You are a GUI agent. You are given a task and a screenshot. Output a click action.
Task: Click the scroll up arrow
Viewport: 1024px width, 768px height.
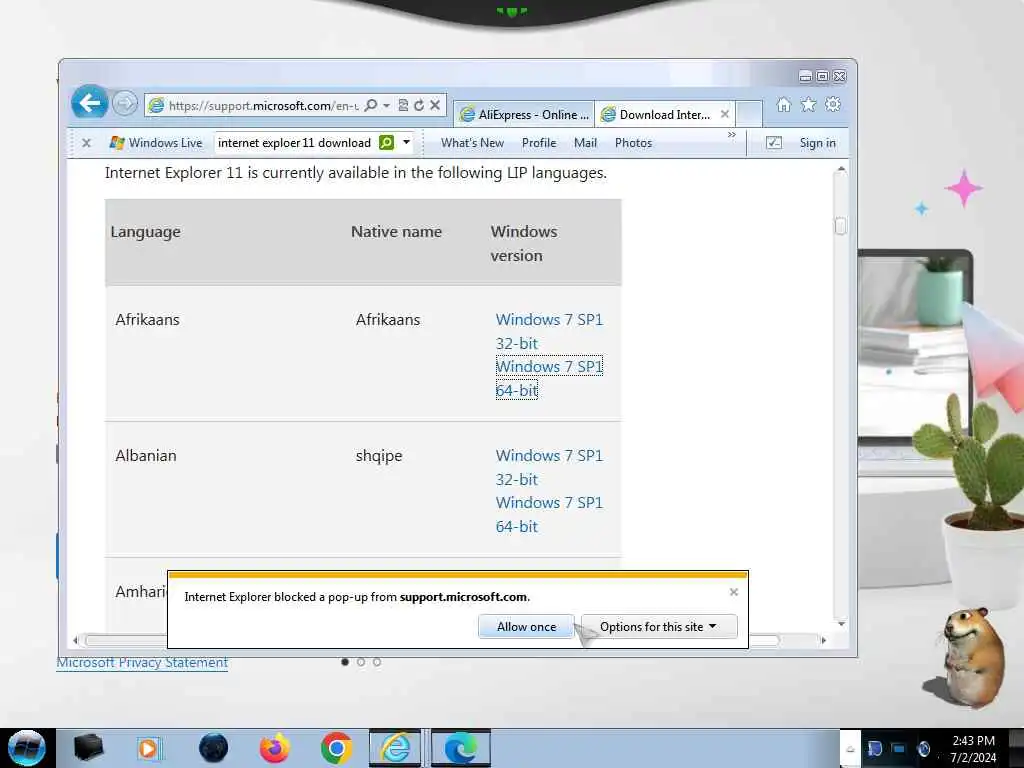(841, 169)
